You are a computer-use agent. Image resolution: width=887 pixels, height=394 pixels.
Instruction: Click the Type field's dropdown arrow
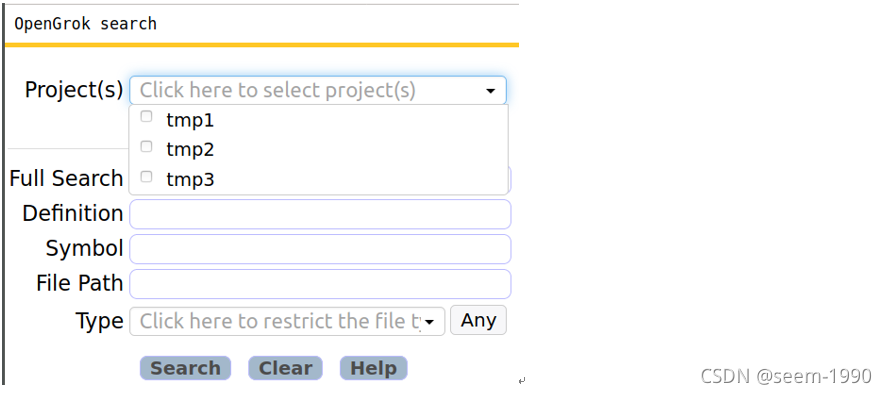[429, 322]
